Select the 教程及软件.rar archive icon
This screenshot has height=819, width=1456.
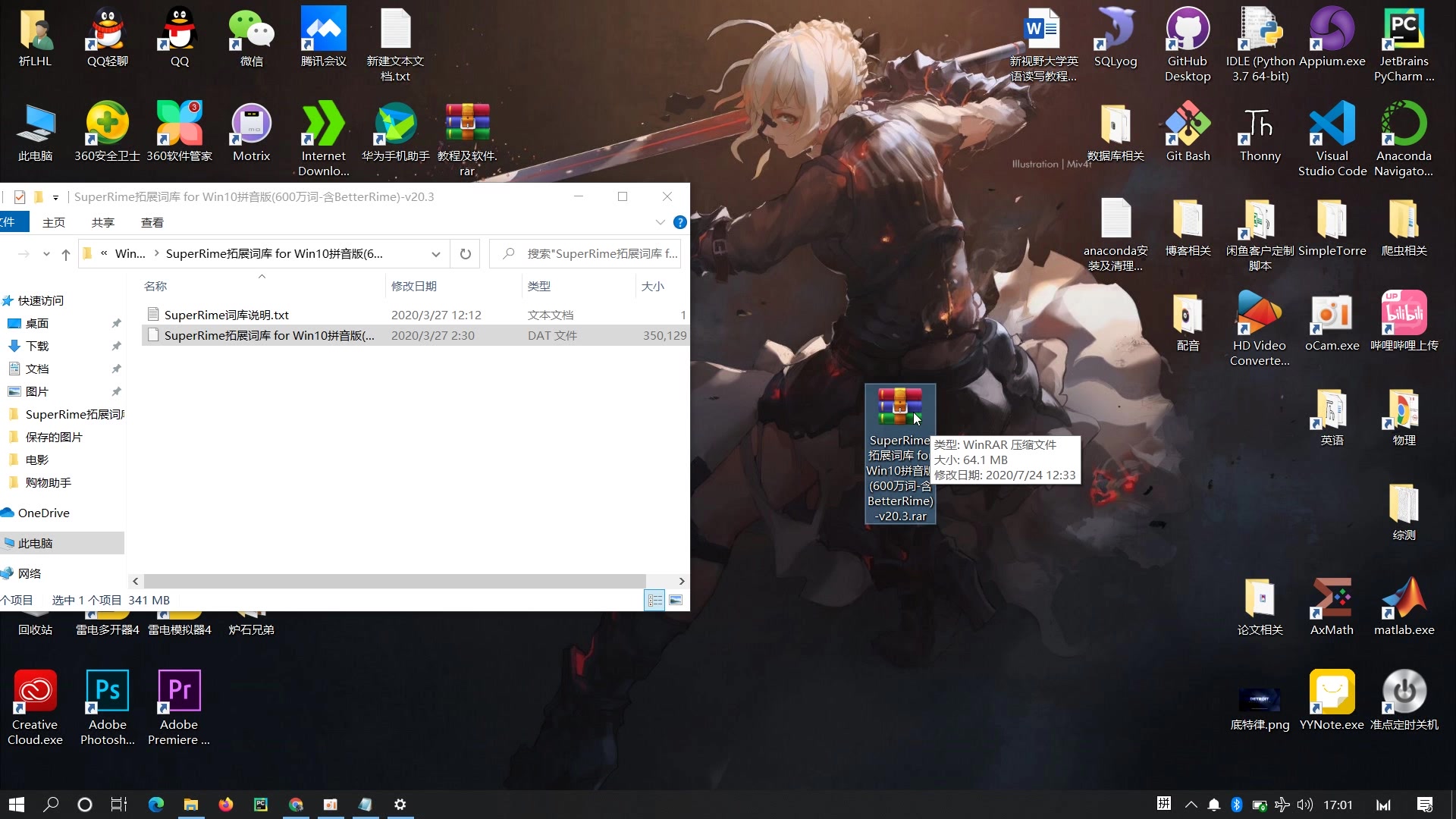click(x=467, y=139)
